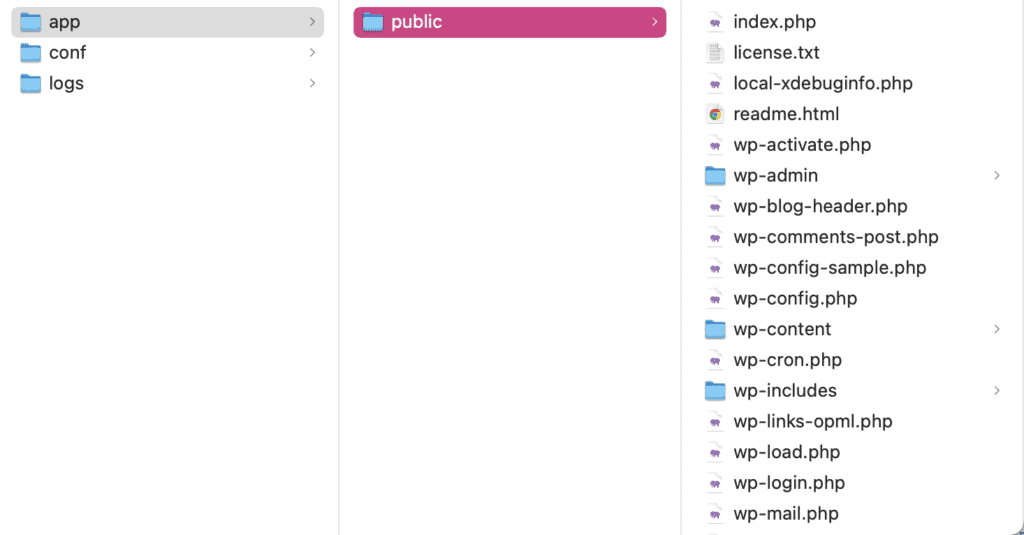
Task: Select the 'license.txt' file name
Action: (x=776, y=53)
